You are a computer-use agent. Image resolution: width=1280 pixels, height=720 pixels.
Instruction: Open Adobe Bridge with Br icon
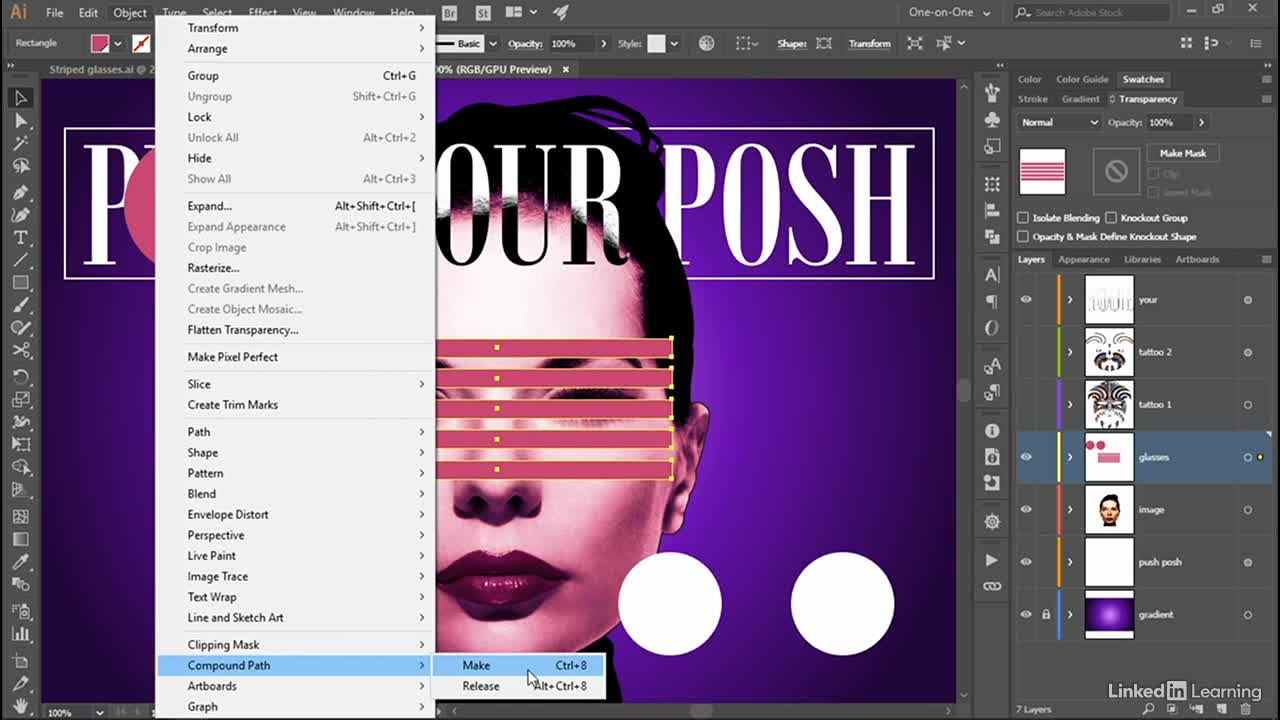coord(449,13)
